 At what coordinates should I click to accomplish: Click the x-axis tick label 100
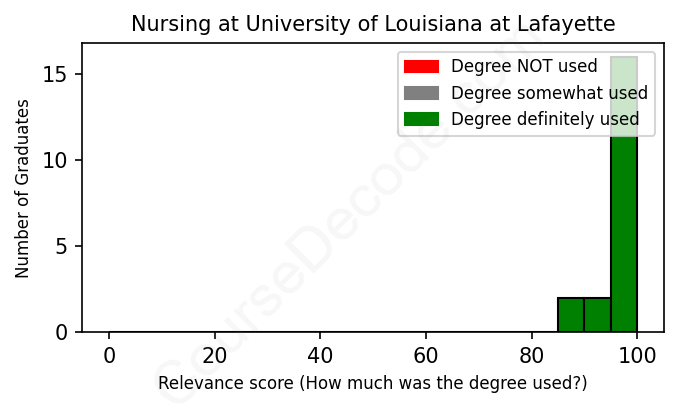click(x=637, y=354)
